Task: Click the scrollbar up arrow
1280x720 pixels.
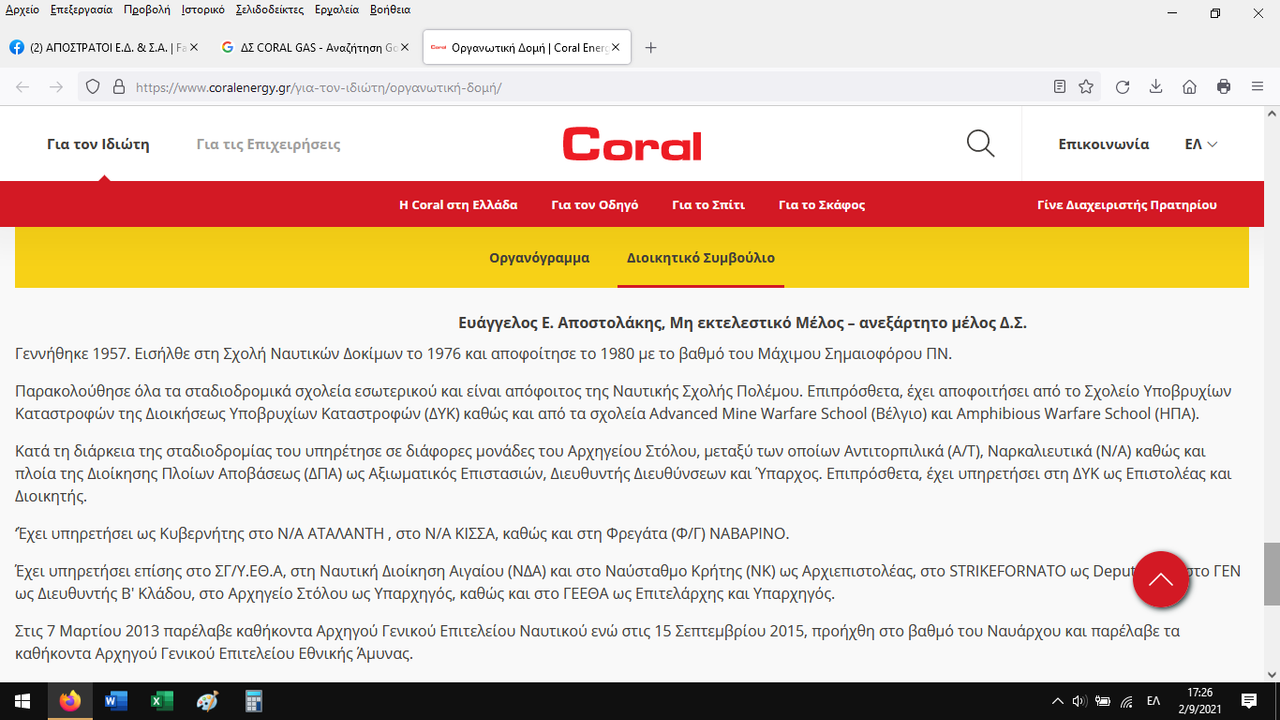Action: pyautogui.click(x=1271, y=115)
